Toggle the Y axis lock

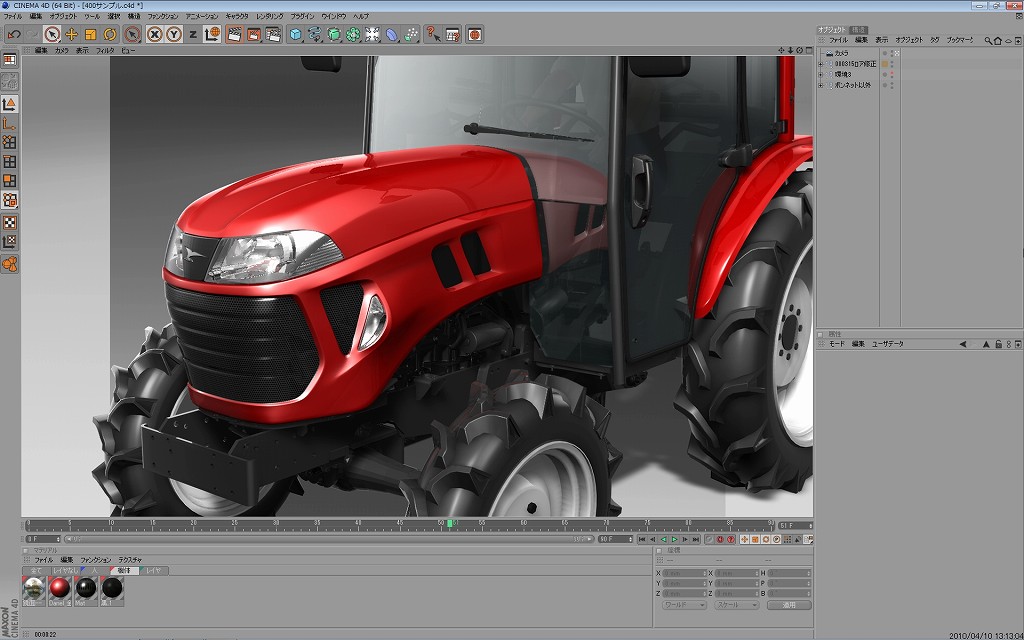pos(173,34)
